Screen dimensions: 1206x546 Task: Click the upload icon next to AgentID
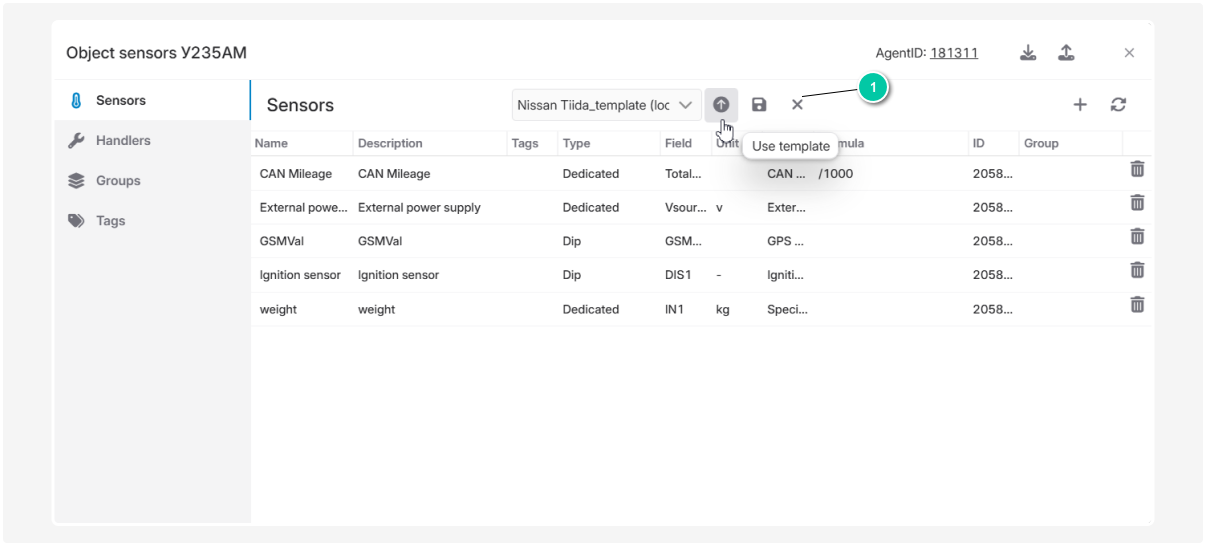coord(1066,53)
